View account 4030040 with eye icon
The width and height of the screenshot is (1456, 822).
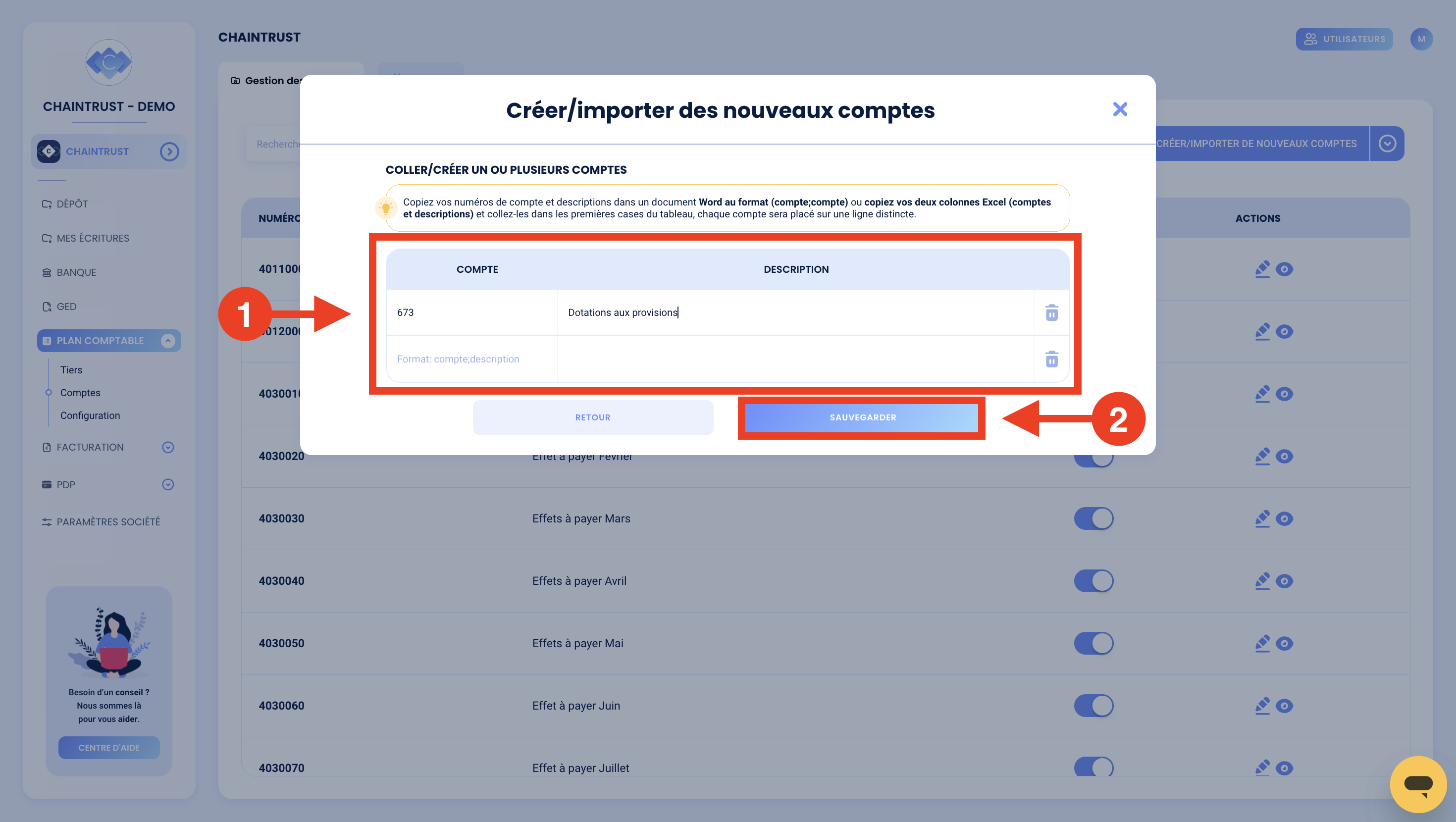[1284, 581]
